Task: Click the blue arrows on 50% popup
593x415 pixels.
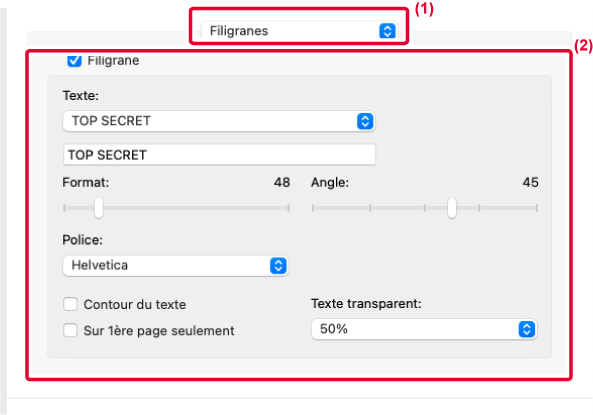Action: pos(526,329)
